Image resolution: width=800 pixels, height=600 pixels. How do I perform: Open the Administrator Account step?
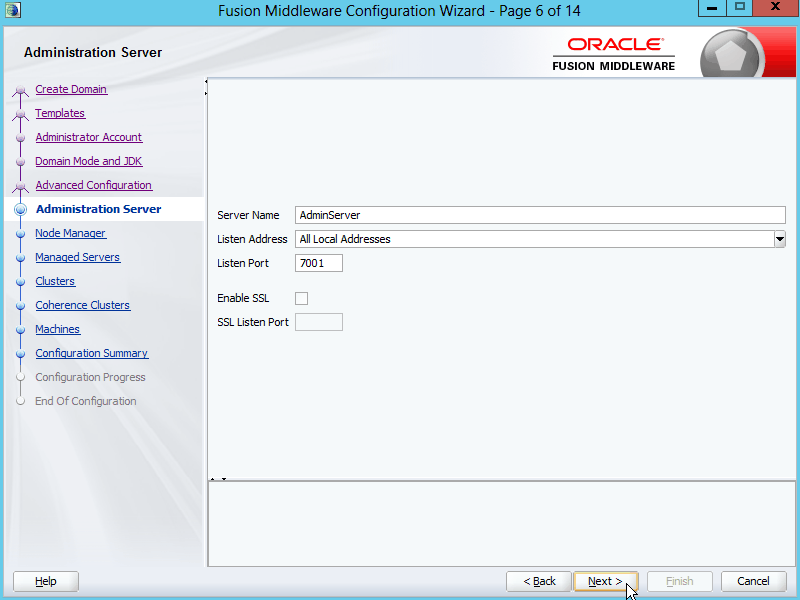click(x=88, y=137)
